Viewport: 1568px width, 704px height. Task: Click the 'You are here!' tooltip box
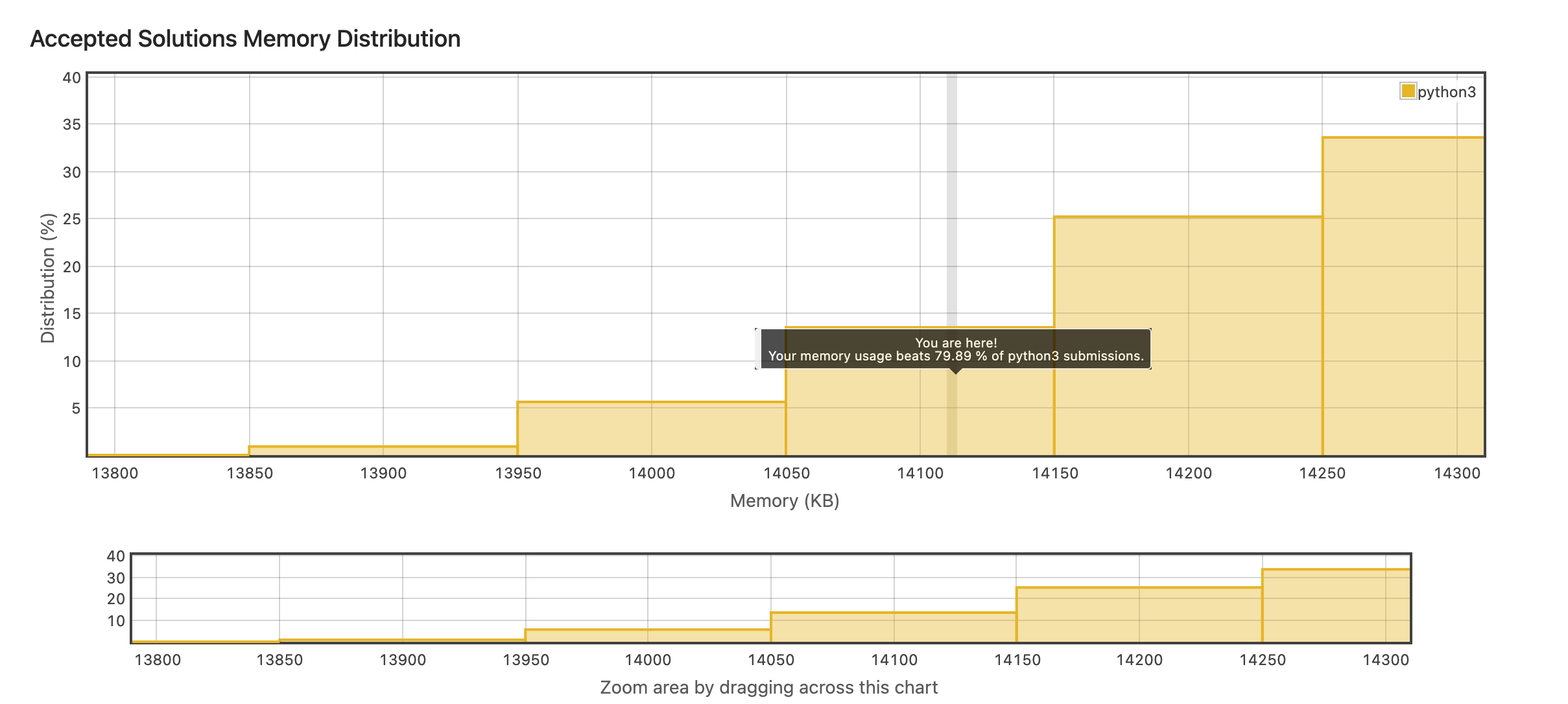(x=955, y=349)
